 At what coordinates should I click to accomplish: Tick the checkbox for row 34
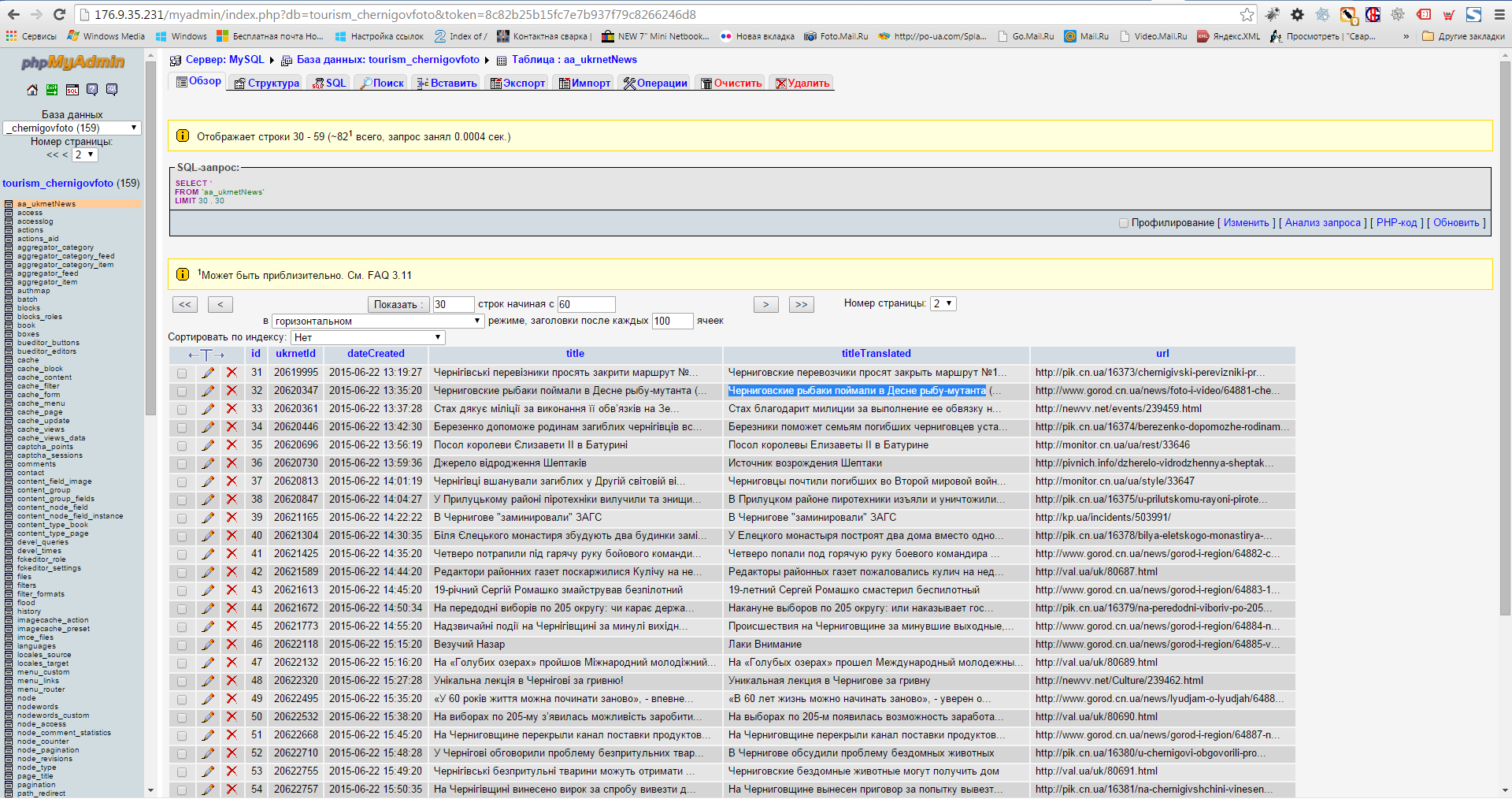pyautogui.click(x=182, y=428)
